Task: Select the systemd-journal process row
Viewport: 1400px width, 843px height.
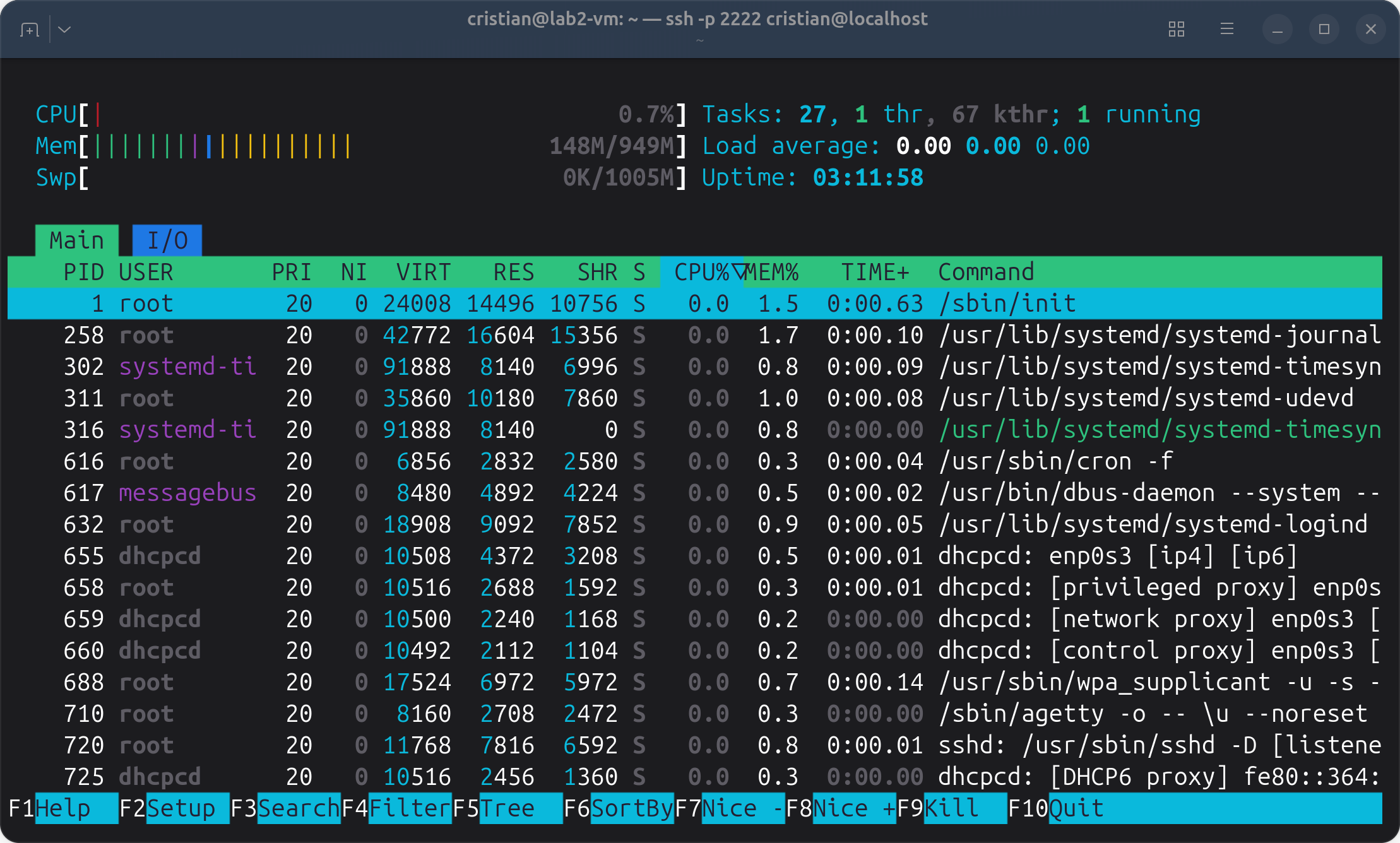Action: pyautogui.click(x=695, y=335)
